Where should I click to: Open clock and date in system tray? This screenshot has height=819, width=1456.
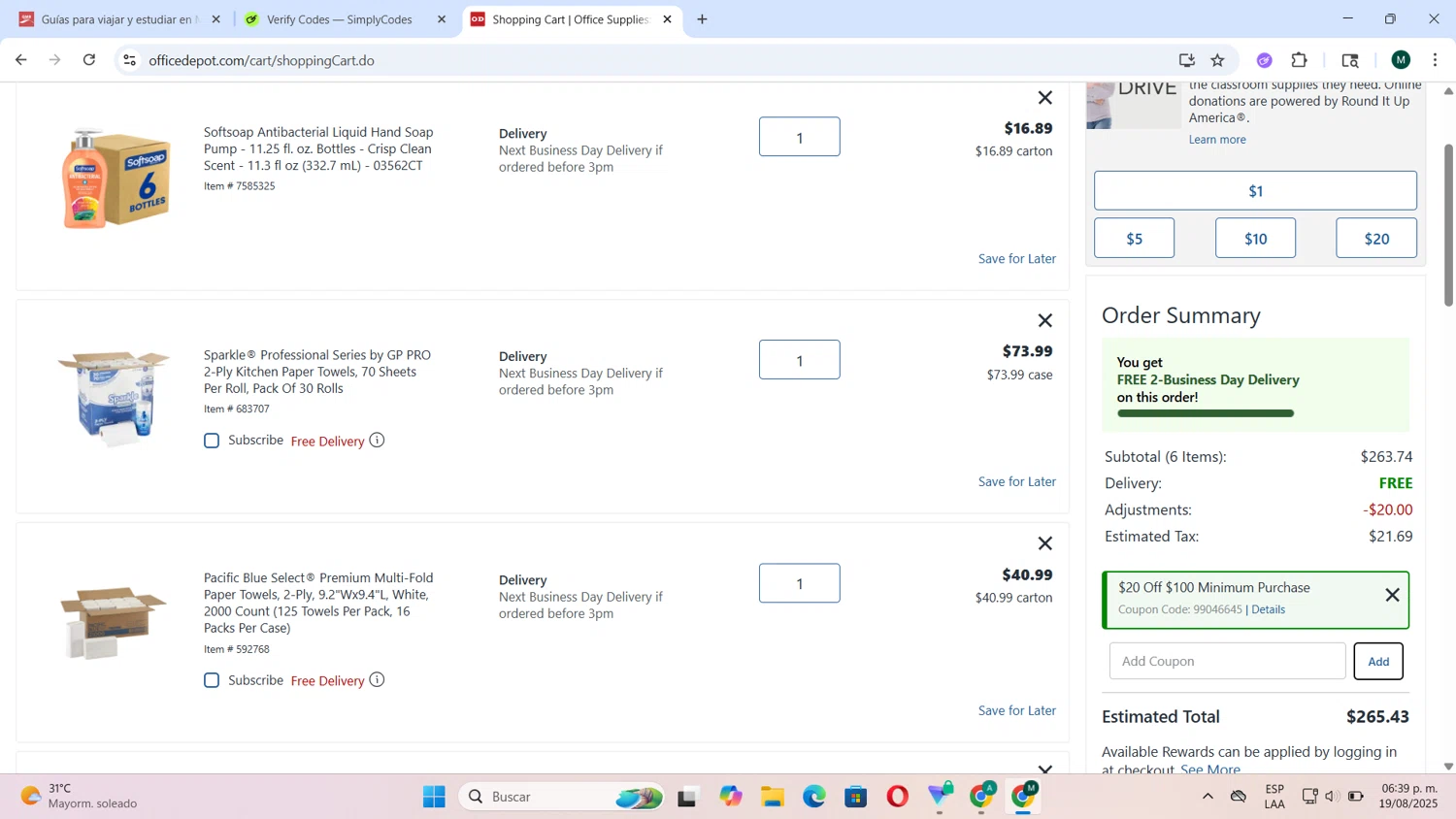coord(1408,796)
